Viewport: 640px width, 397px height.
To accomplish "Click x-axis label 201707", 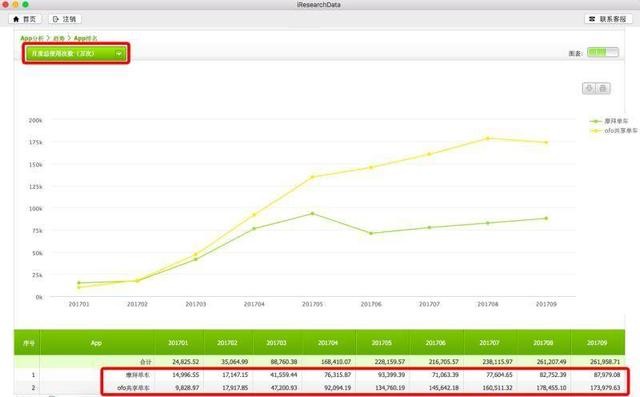I will 429,304.
